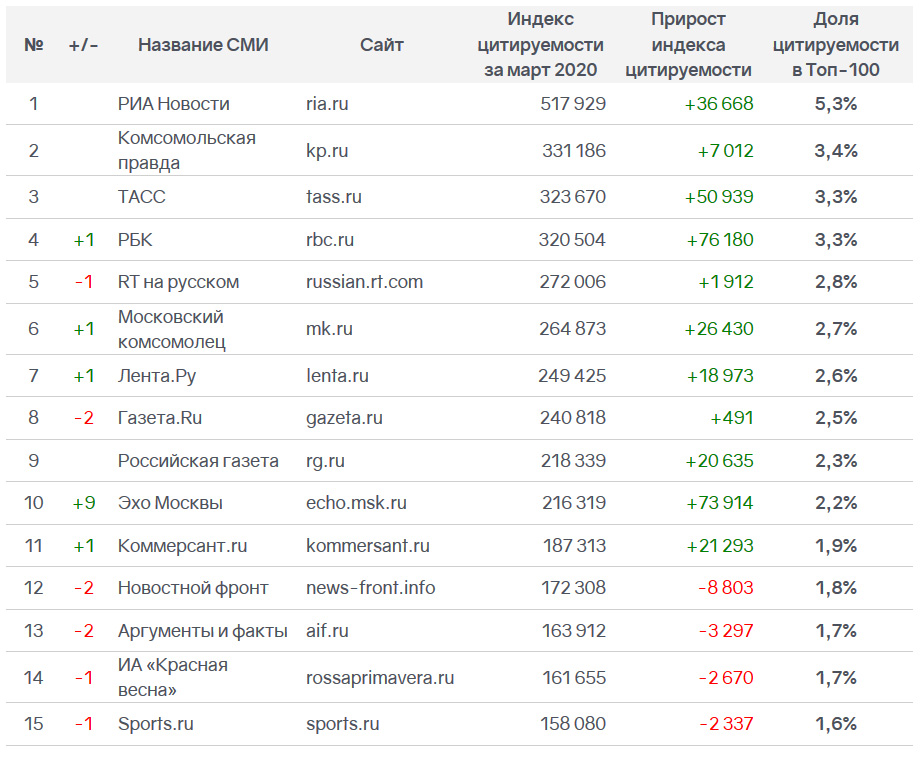Click growth value -2 337
This screenshot has width=924, height=760.
726,723
